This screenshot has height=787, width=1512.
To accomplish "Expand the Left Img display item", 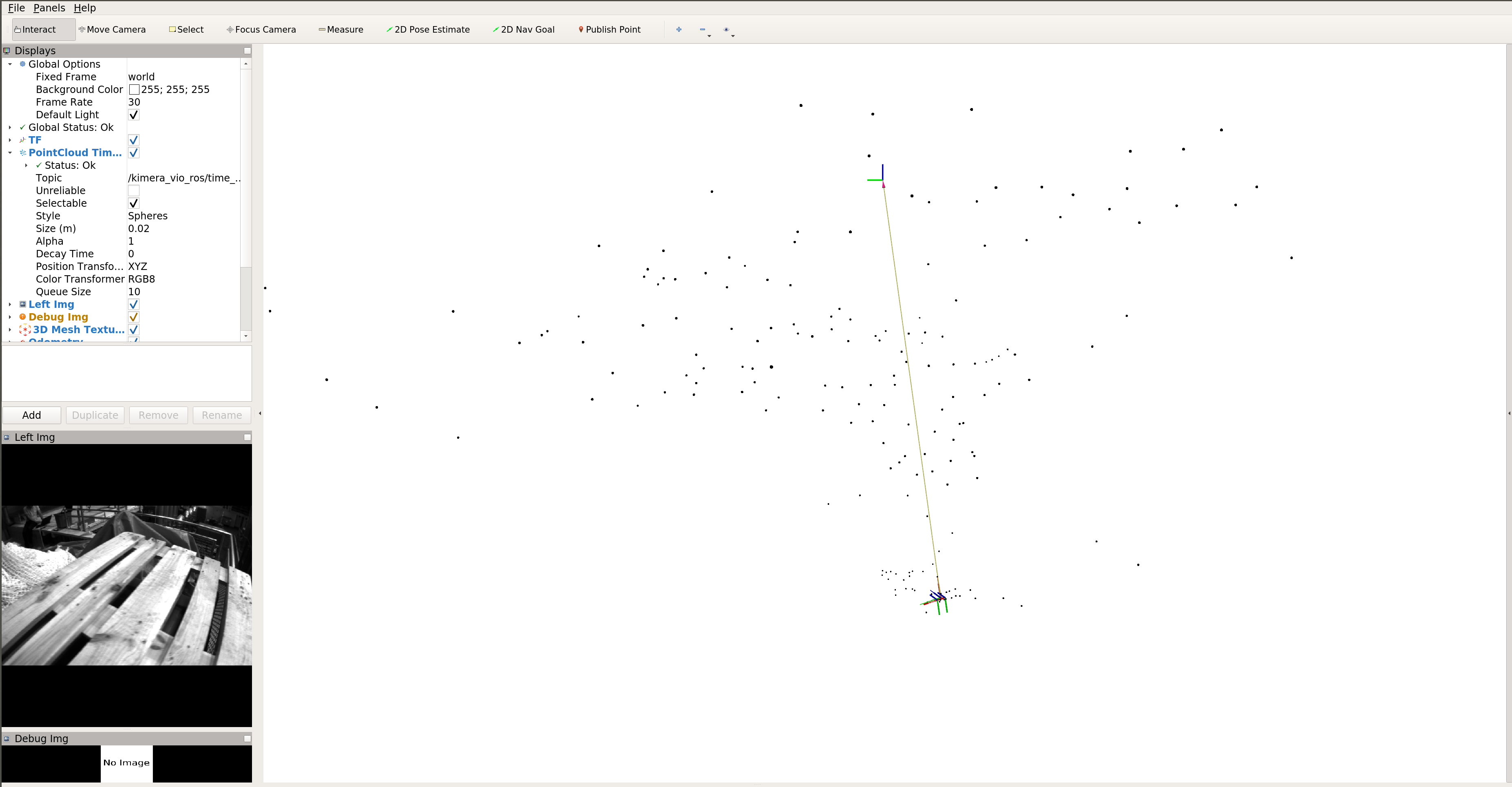I will (x=9, y=304).
